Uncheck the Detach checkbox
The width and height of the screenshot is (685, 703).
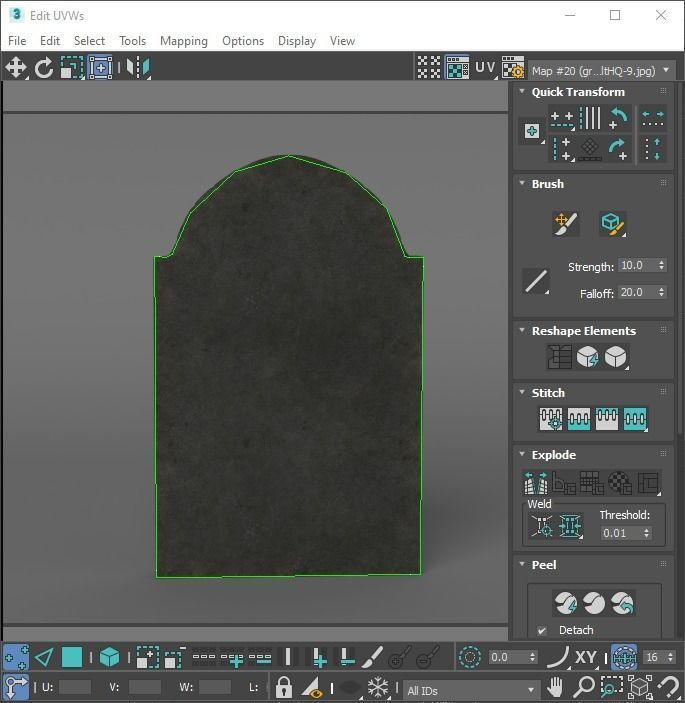(542, 630)
